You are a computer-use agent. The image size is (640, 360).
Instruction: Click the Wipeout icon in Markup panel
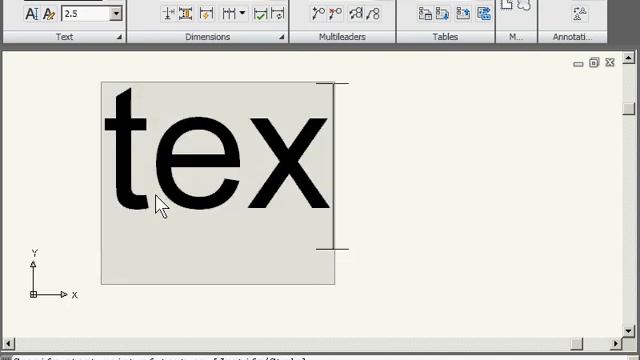click(x=507, y=4)
